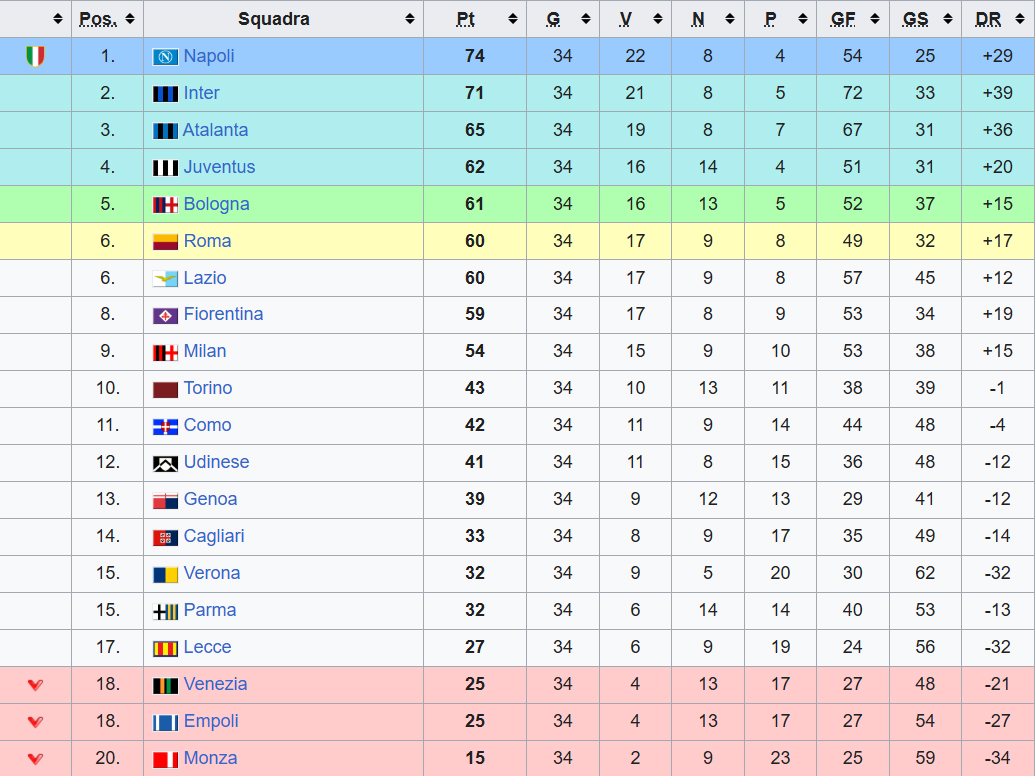Sort table by Pt column arrows
This screenshot has height=776, width=1035.
513,19
